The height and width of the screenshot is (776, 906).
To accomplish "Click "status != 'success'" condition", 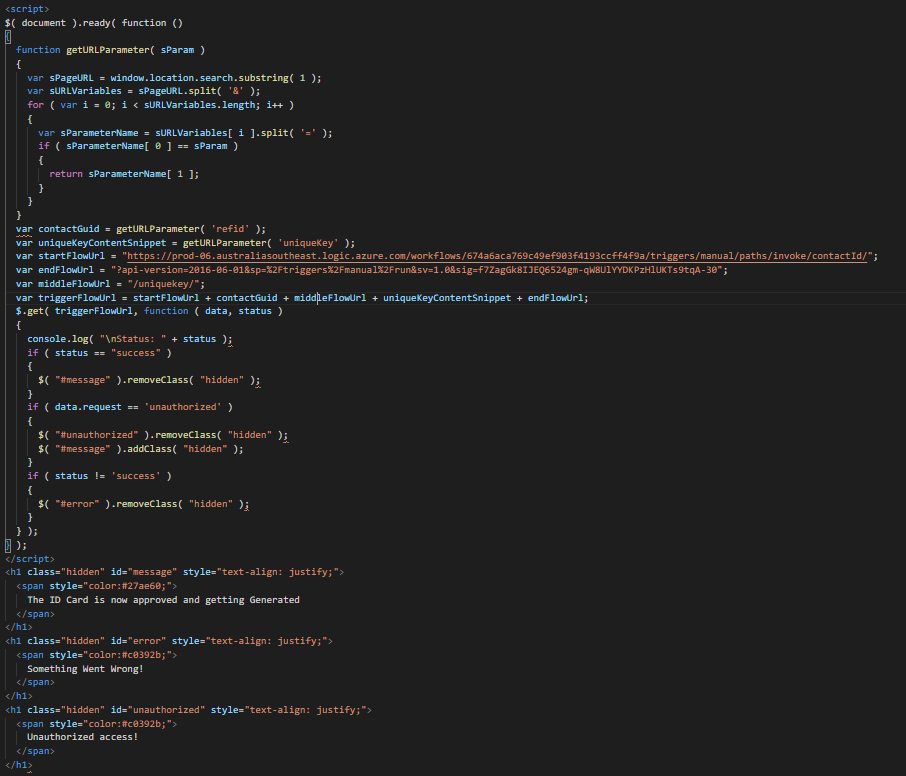I will coord(107,476).
